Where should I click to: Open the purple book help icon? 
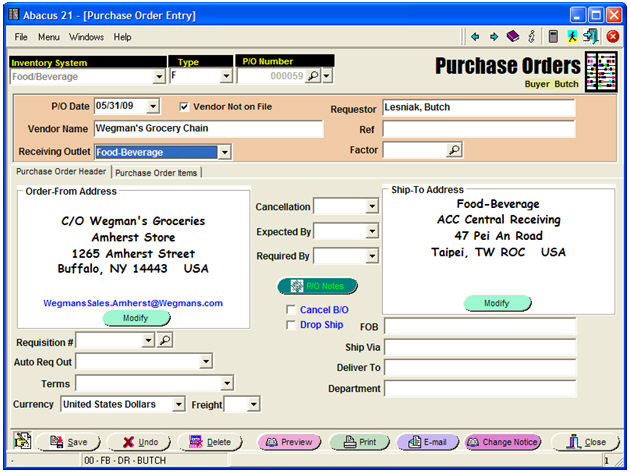click(512, 37)
